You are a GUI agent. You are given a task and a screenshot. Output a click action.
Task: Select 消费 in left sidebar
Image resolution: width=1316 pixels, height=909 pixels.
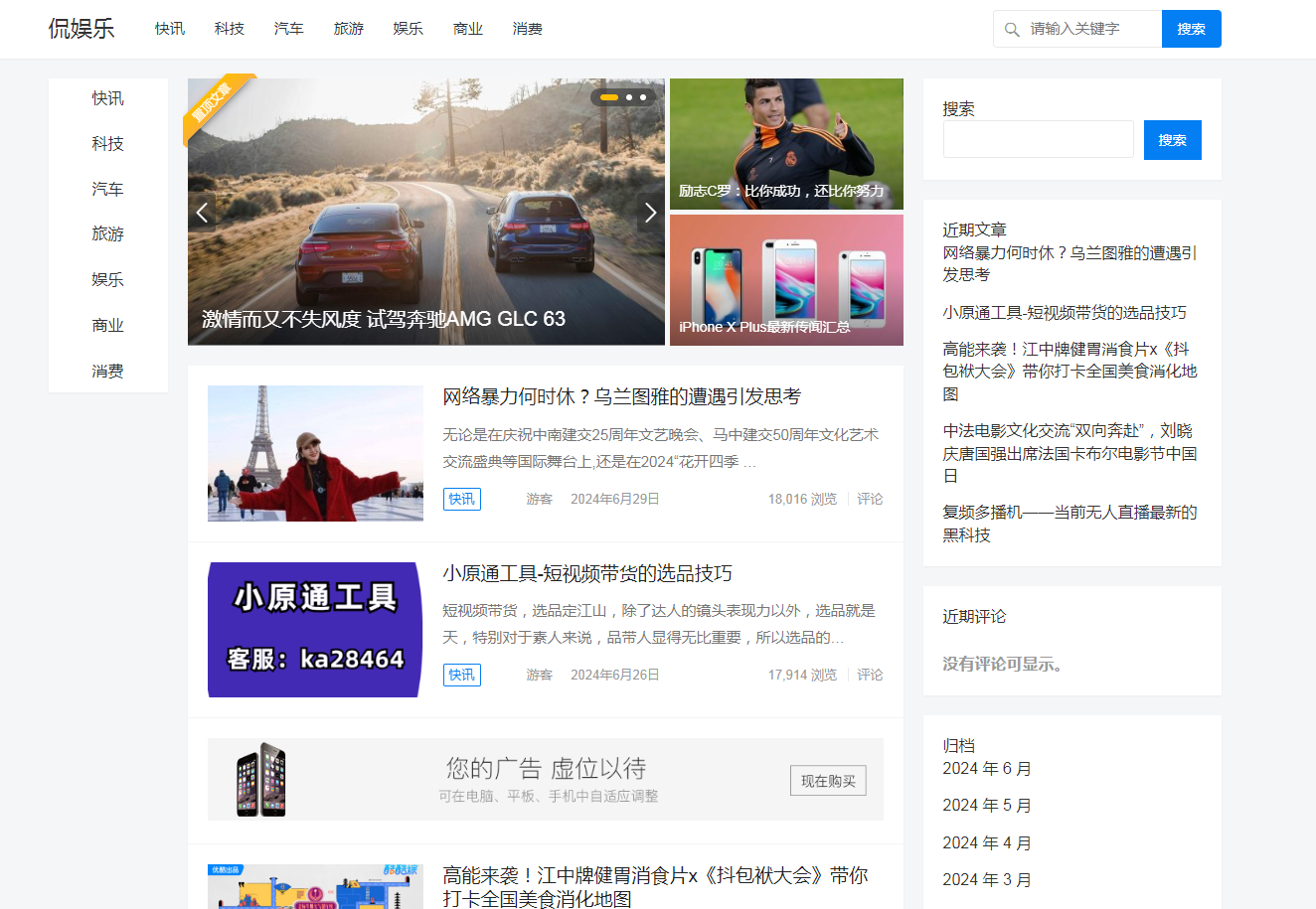[x=108, y=372]
